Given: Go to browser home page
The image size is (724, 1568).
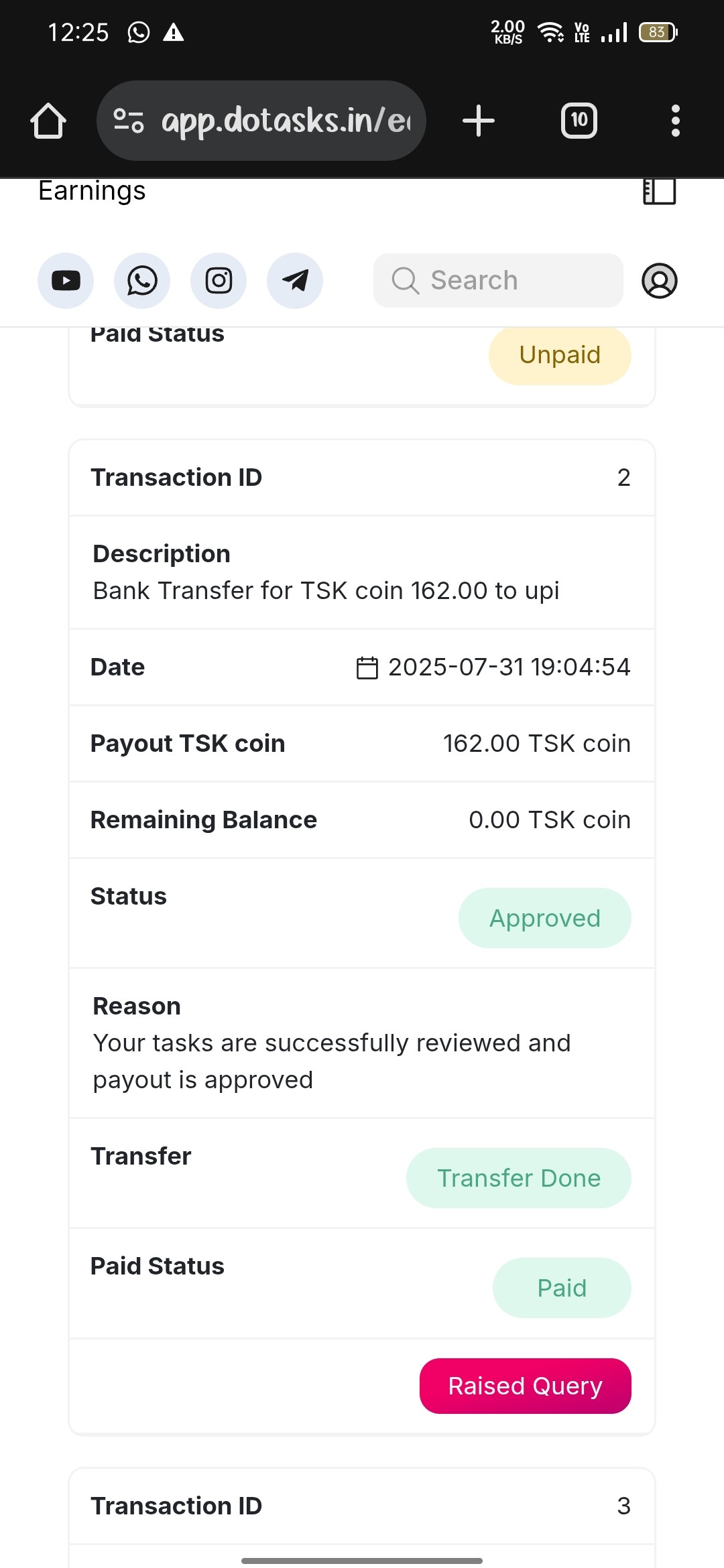Looking at the screenshot, I should click(x=48, y=121).
